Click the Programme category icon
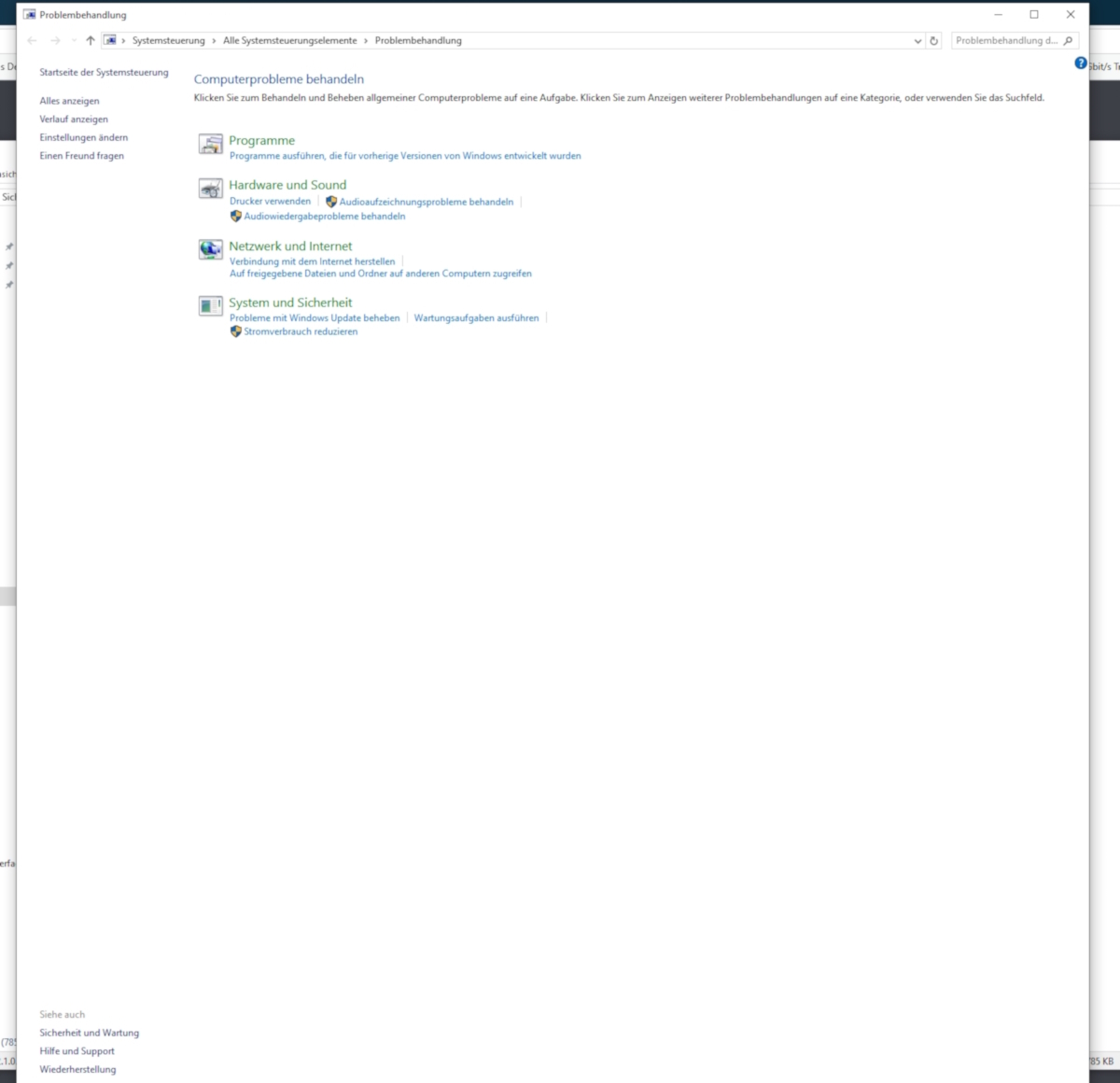1120x1083 pixels. [x=210, y=144]
